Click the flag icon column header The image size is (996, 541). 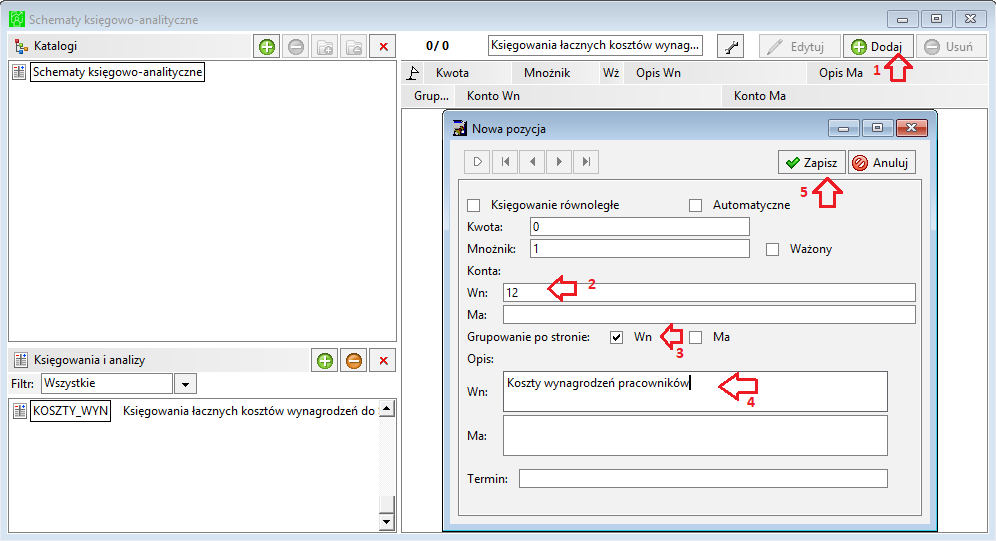(x=413, y=73)
